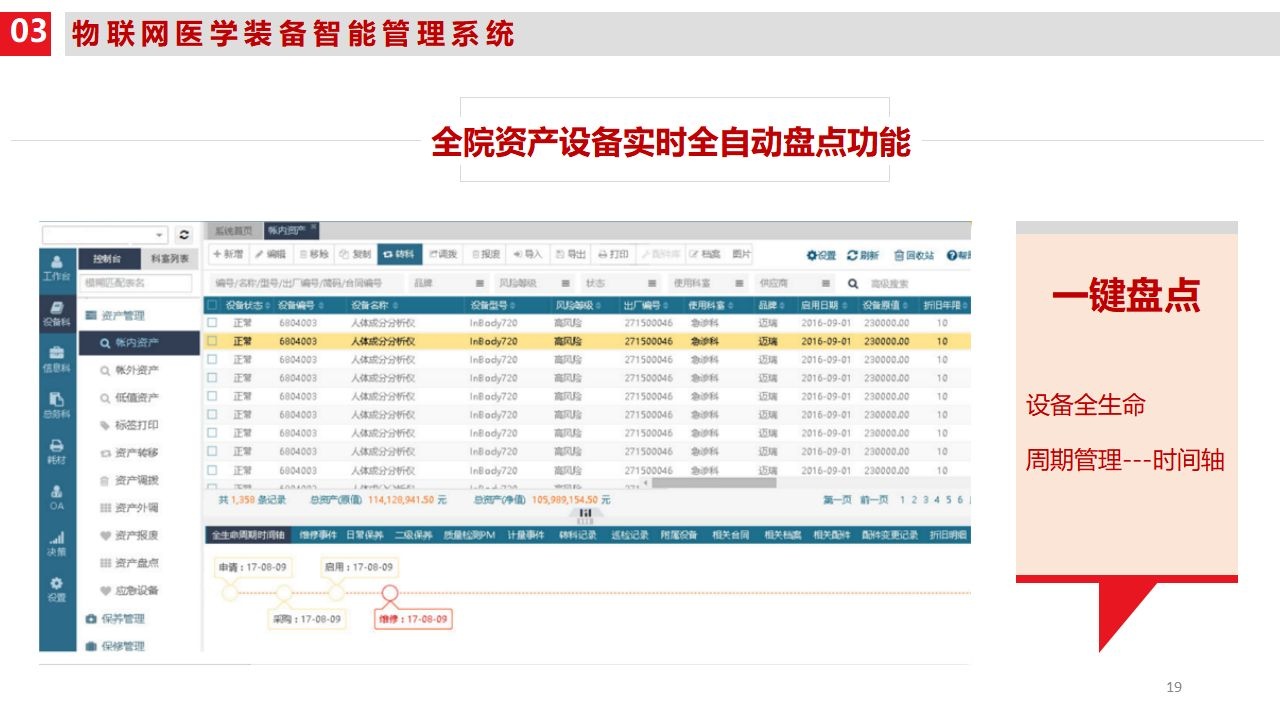Open the 计量事件 detail tab
This screenshot has width=1280, height=720.
click(x=526, y=535)
